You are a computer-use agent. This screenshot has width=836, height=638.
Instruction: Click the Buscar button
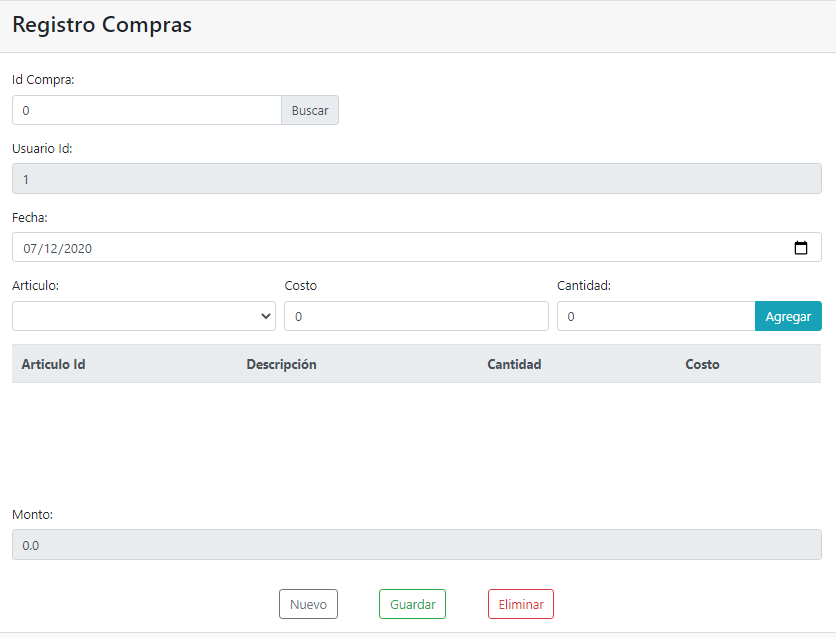[309, 110]
